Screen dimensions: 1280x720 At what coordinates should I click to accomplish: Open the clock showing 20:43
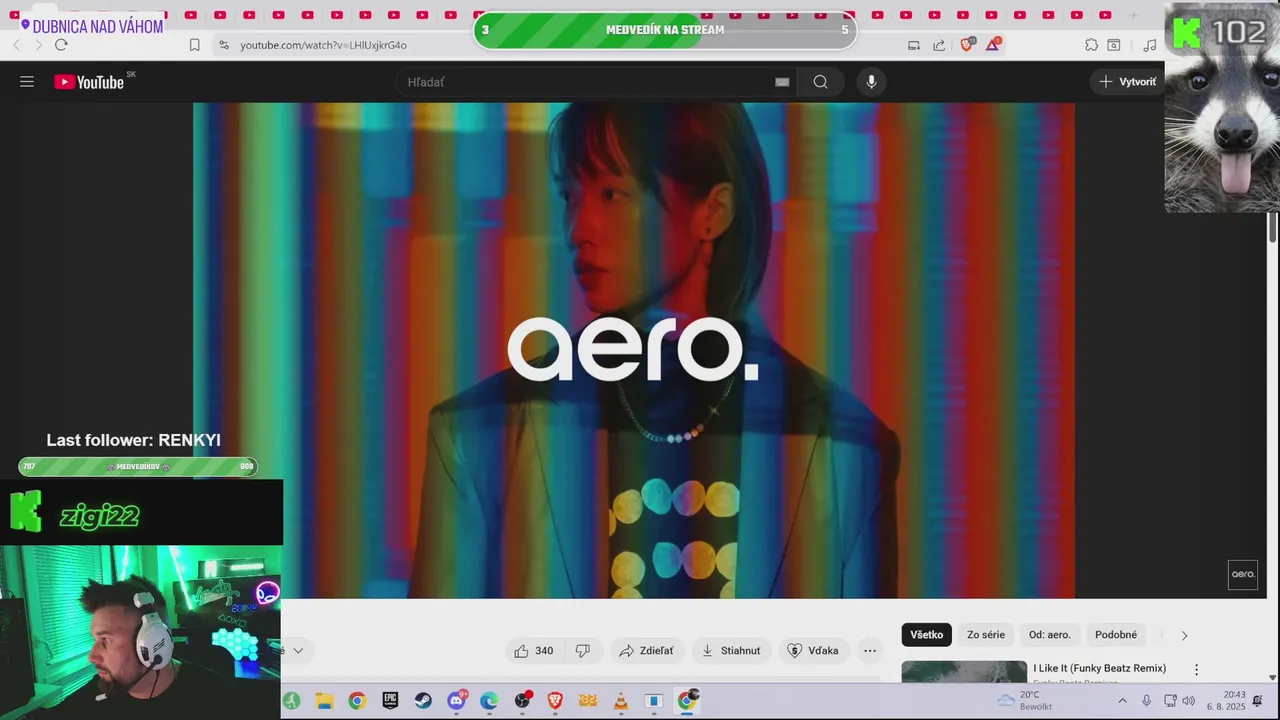[x=1227, y=701]
